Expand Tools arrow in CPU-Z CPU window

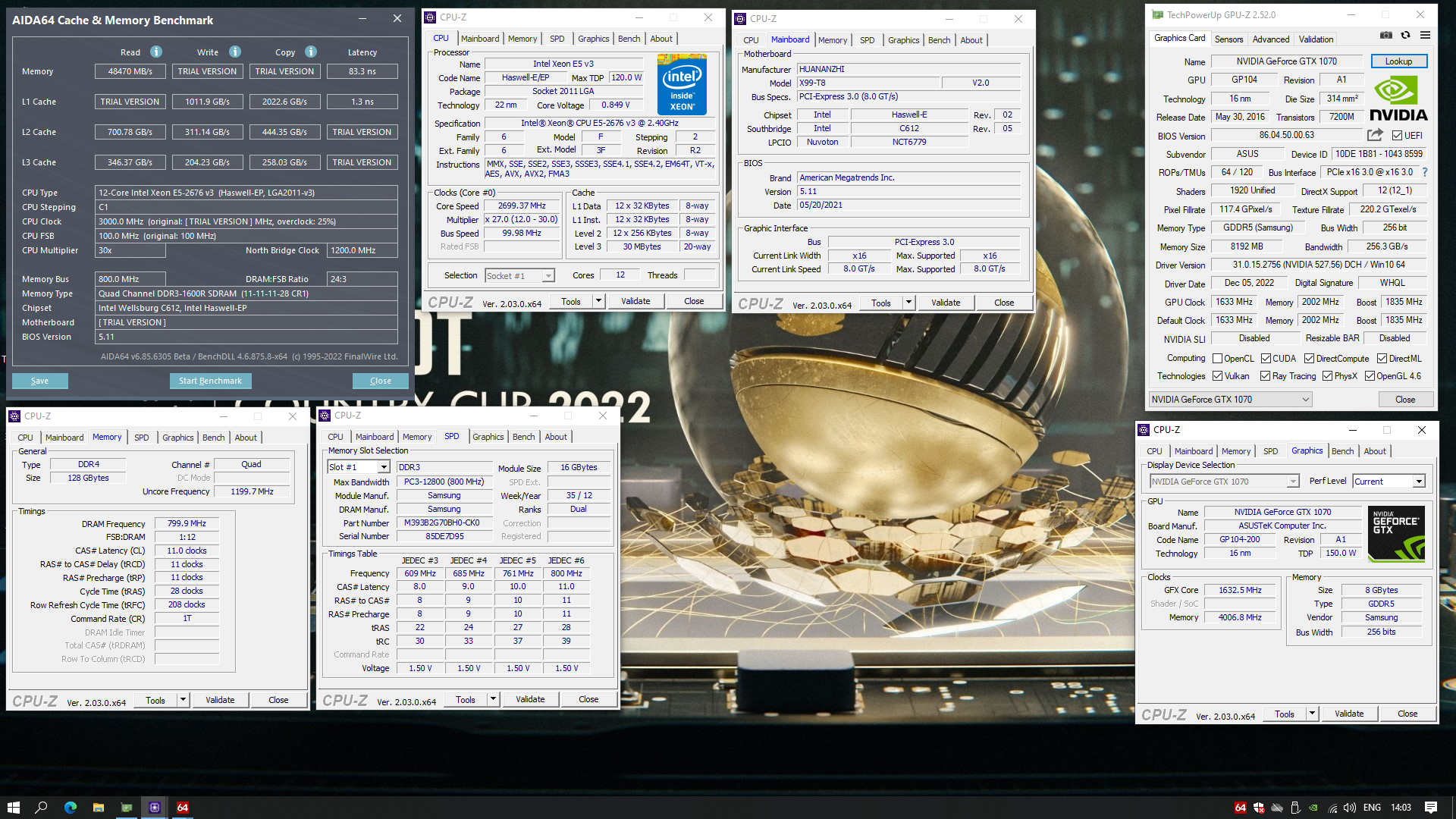coord(598,301)
